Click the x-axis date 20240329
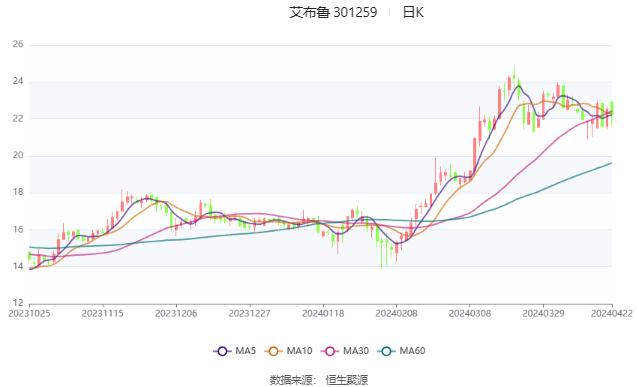Viewport: 637px width, 387px height. coord(543,313)
